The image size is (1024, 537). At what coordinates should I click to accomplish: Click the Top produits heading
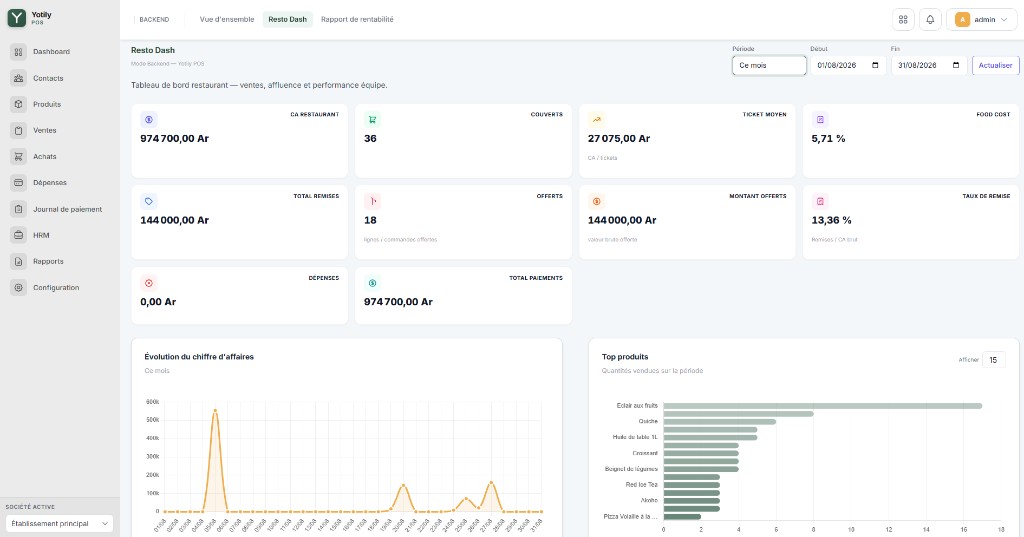coord(625,357)
